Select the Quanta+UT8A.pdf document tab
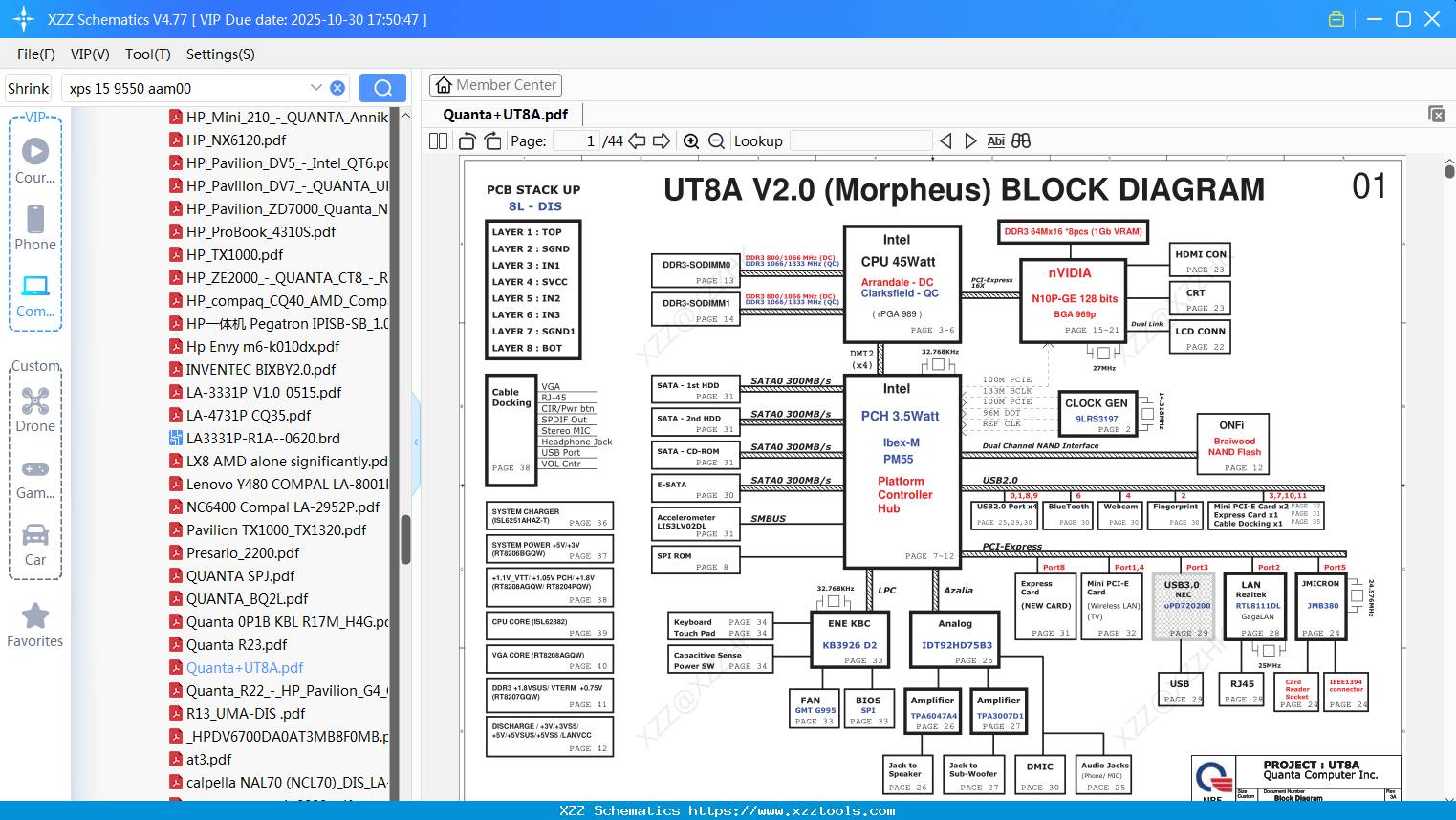 tap(506, 115)
